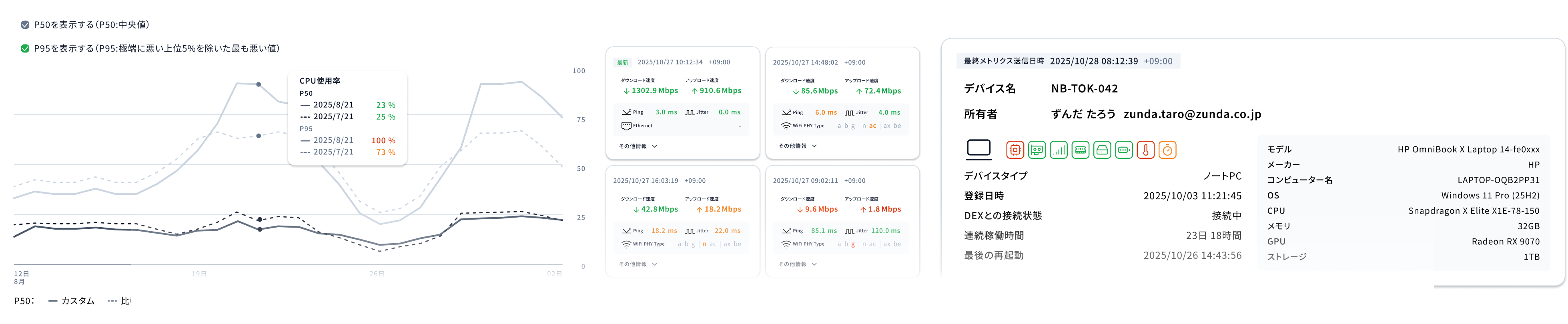The width and height of the screenshot is (1568, 324).
Task: Expand その他情報 on the 10:12:34 speed test
Action: pos(638,146)
